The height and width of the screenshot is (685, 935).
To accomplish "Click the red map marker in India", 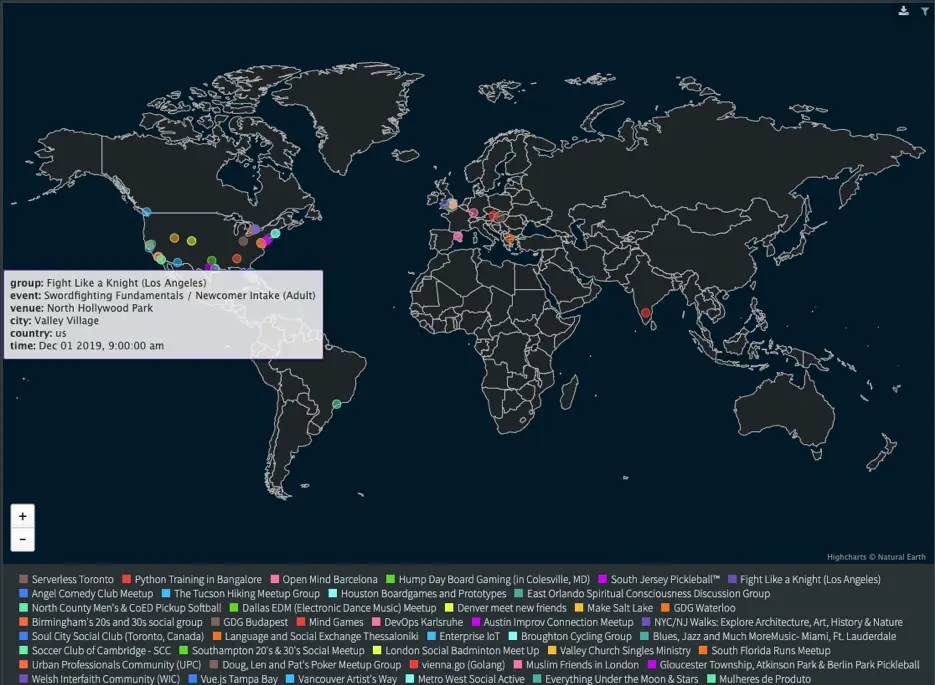I will pyautogui.click(x=646, y=313).
